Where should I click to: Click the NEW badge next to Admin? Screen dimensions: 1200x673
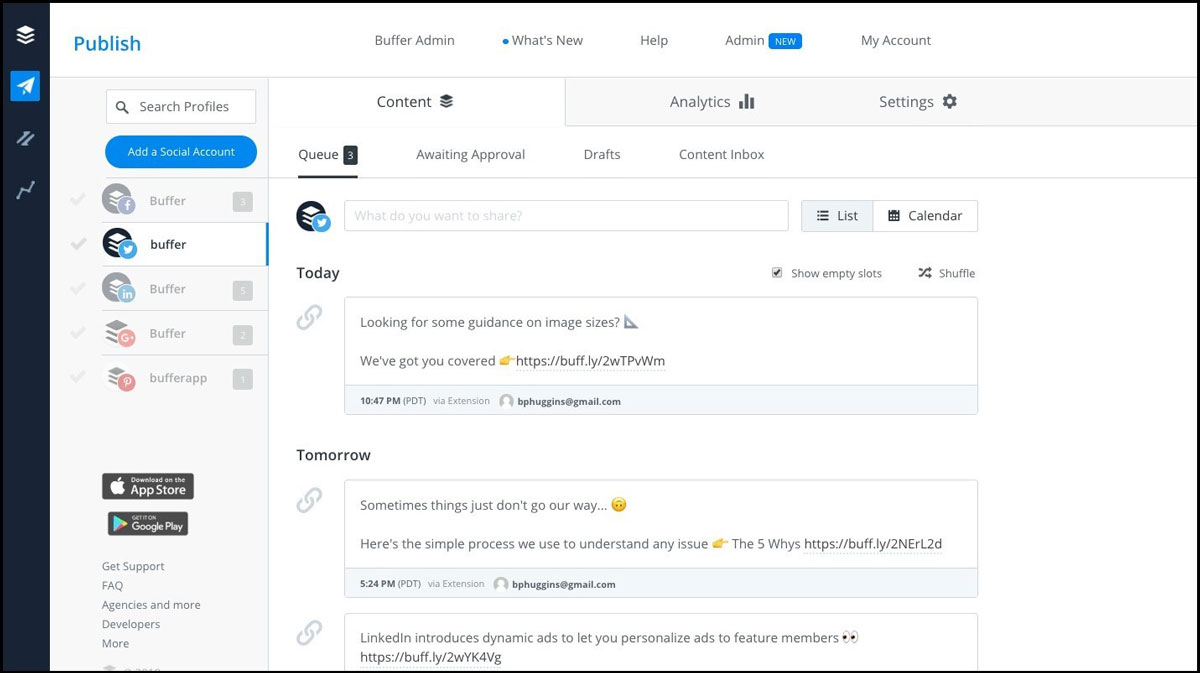[785, 41]
